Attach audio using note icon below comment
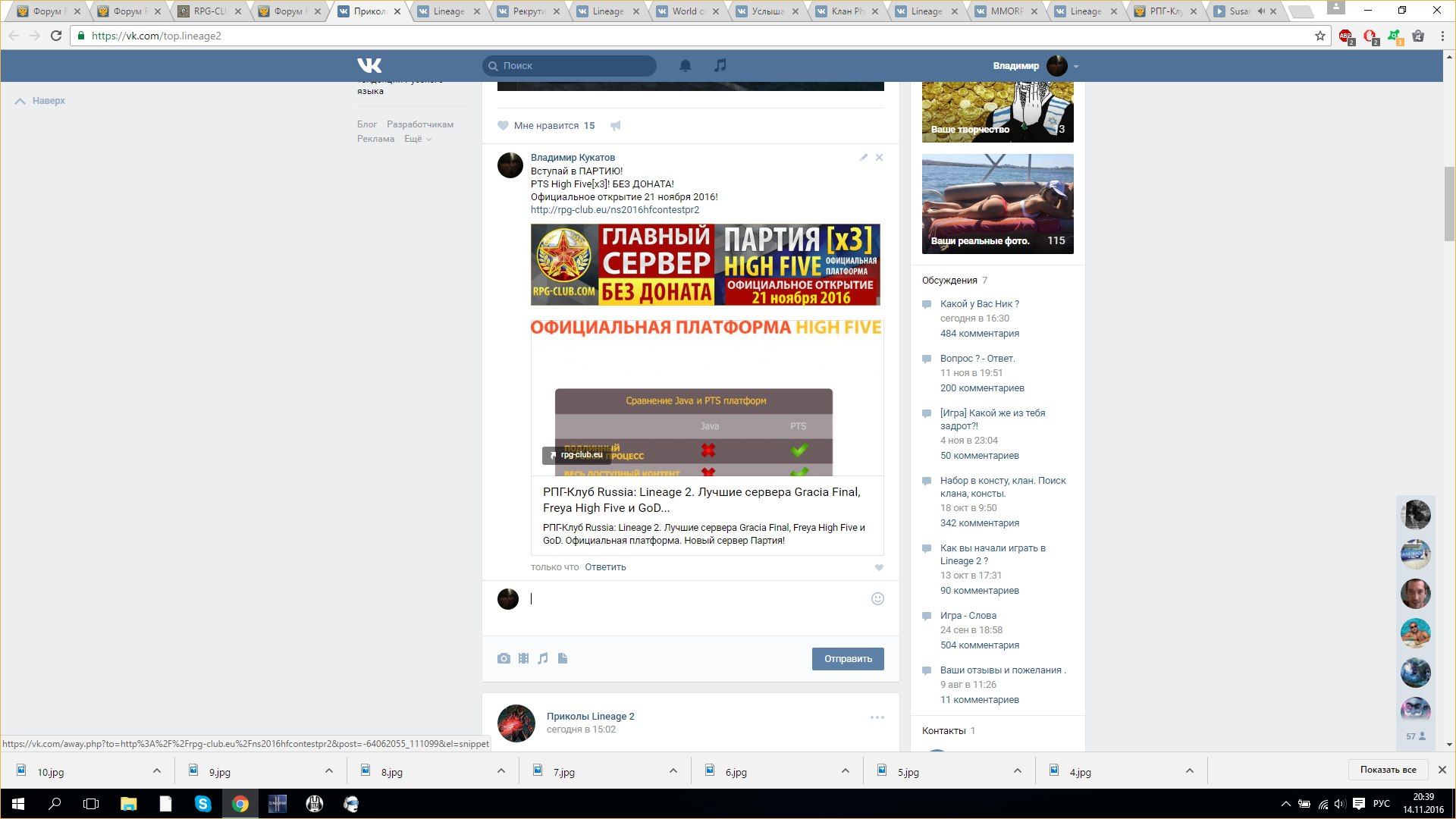The width and height of the screenshot is (1456, 819). (543, 658)
